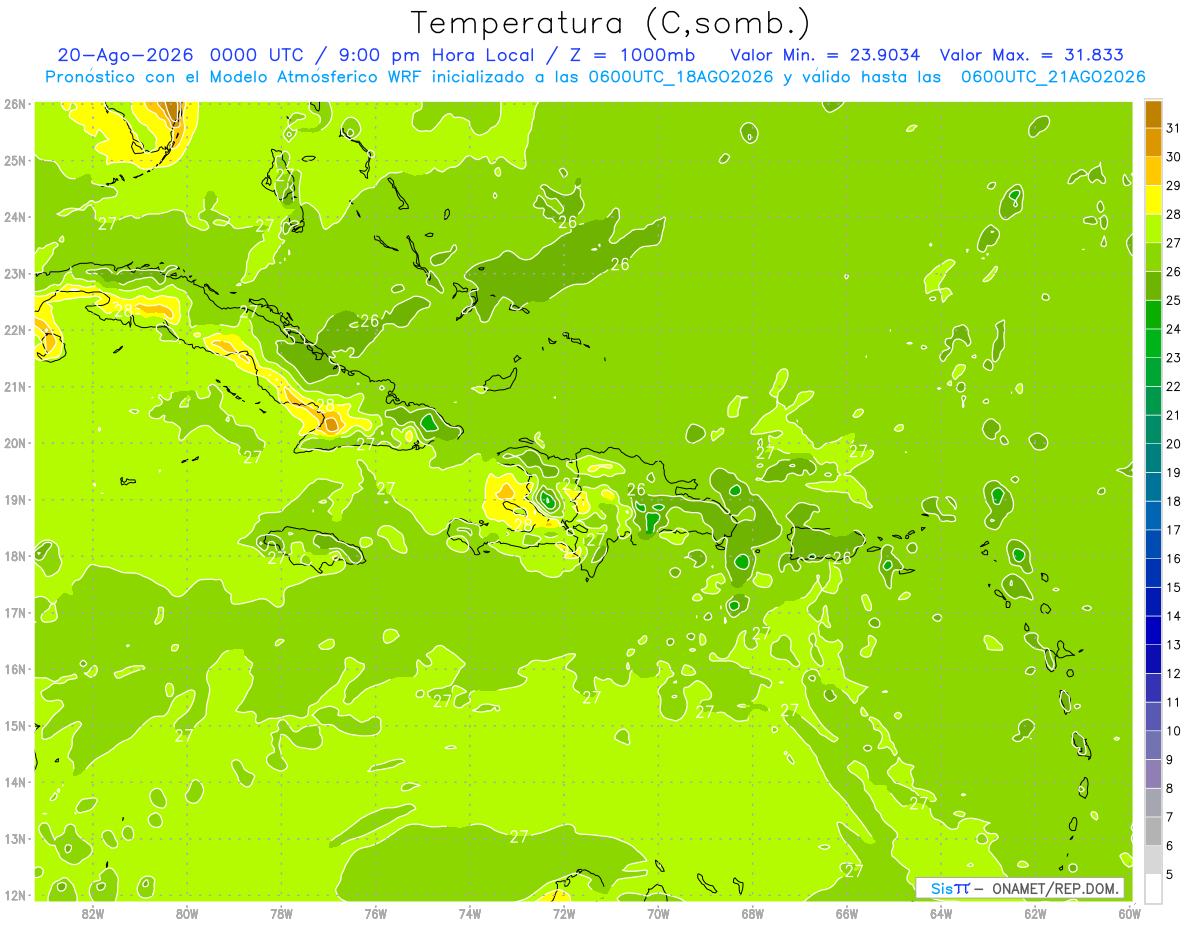Viewport: 1200px width, 927px height.
Task: Click the "Valor Max. = 31.833" value
Action: (1032, 55)
